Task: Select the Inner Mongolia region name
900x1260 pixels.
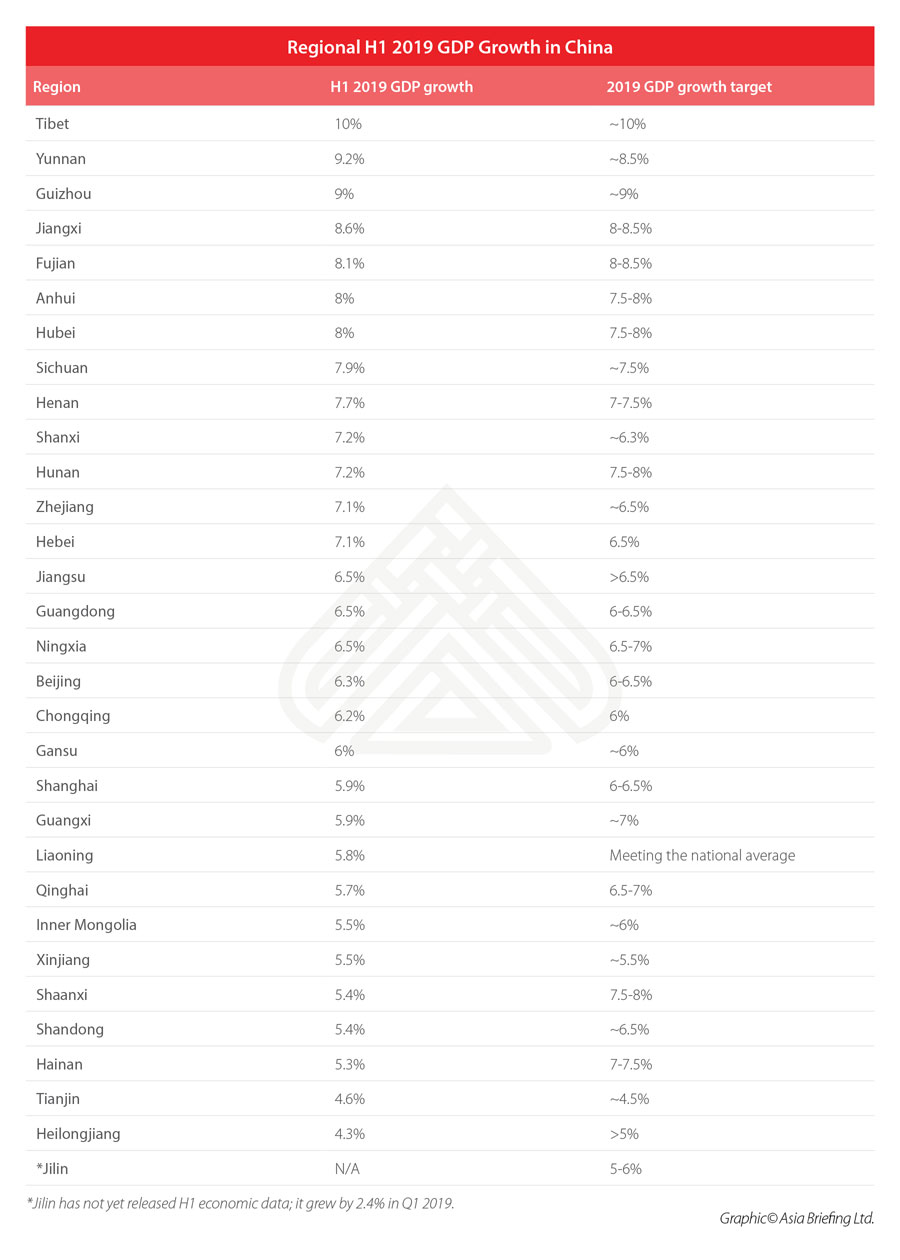Action: coord(86,926)
